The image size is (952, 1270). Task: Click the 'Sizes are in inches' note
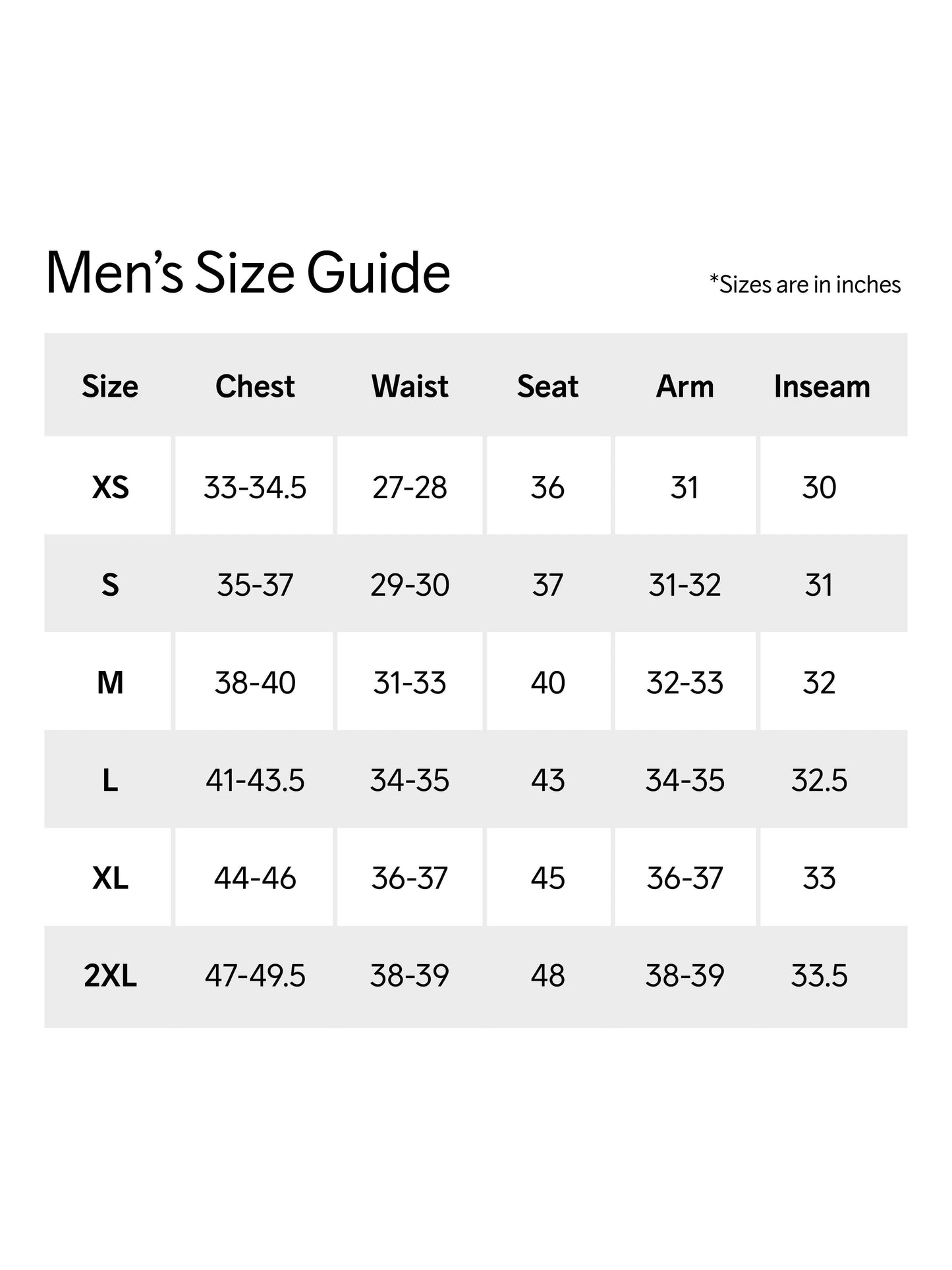[804, 285]
